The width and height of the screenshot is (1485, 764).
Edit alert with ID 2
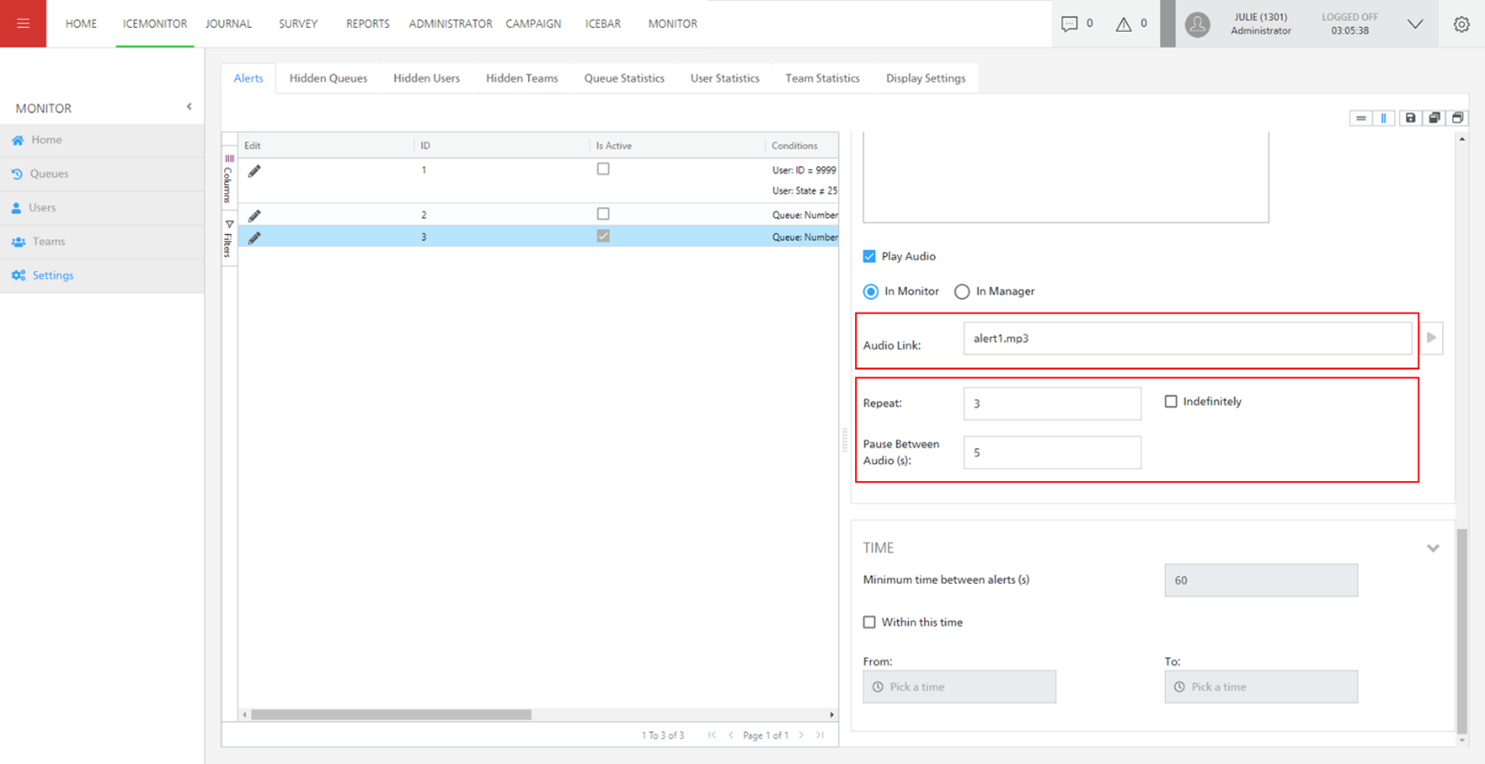[x=254, y=215]
